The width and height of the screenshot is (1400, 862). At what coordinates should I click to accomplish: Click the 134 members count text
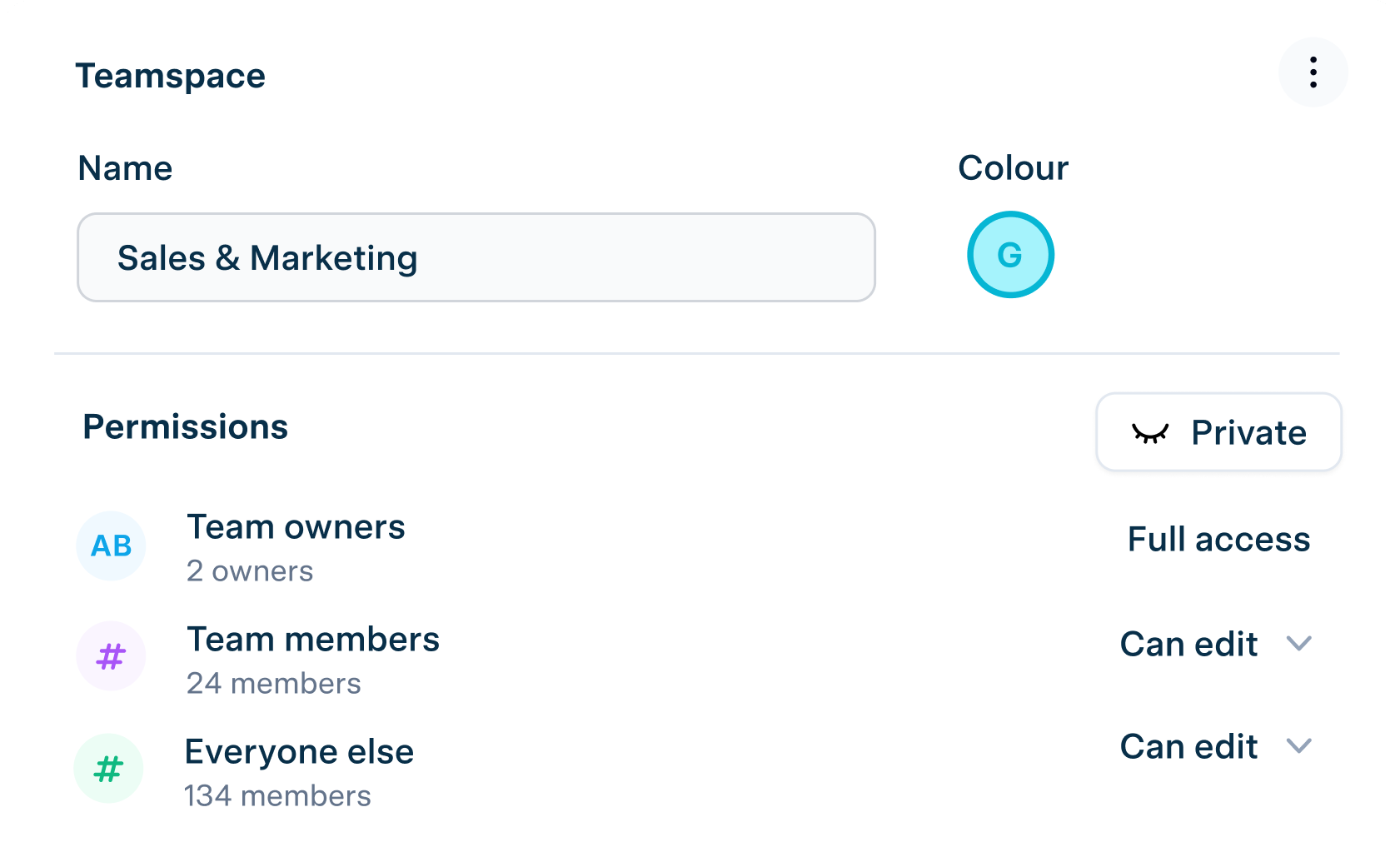277,796
